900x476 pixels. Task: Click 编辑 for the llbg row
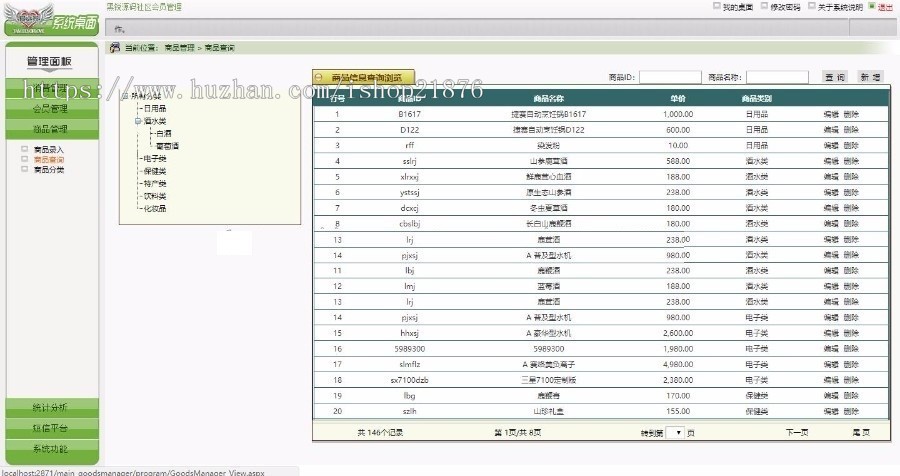[831, 396]
